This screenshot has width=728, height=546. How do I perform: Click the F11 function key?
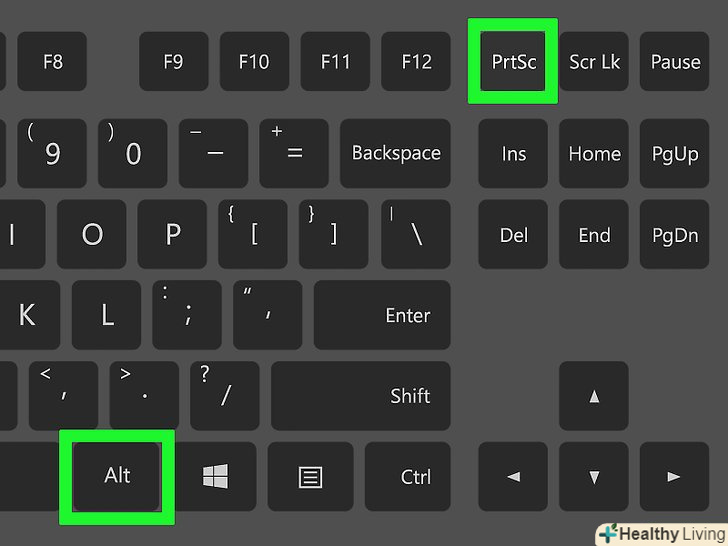[x=335, y=61]
